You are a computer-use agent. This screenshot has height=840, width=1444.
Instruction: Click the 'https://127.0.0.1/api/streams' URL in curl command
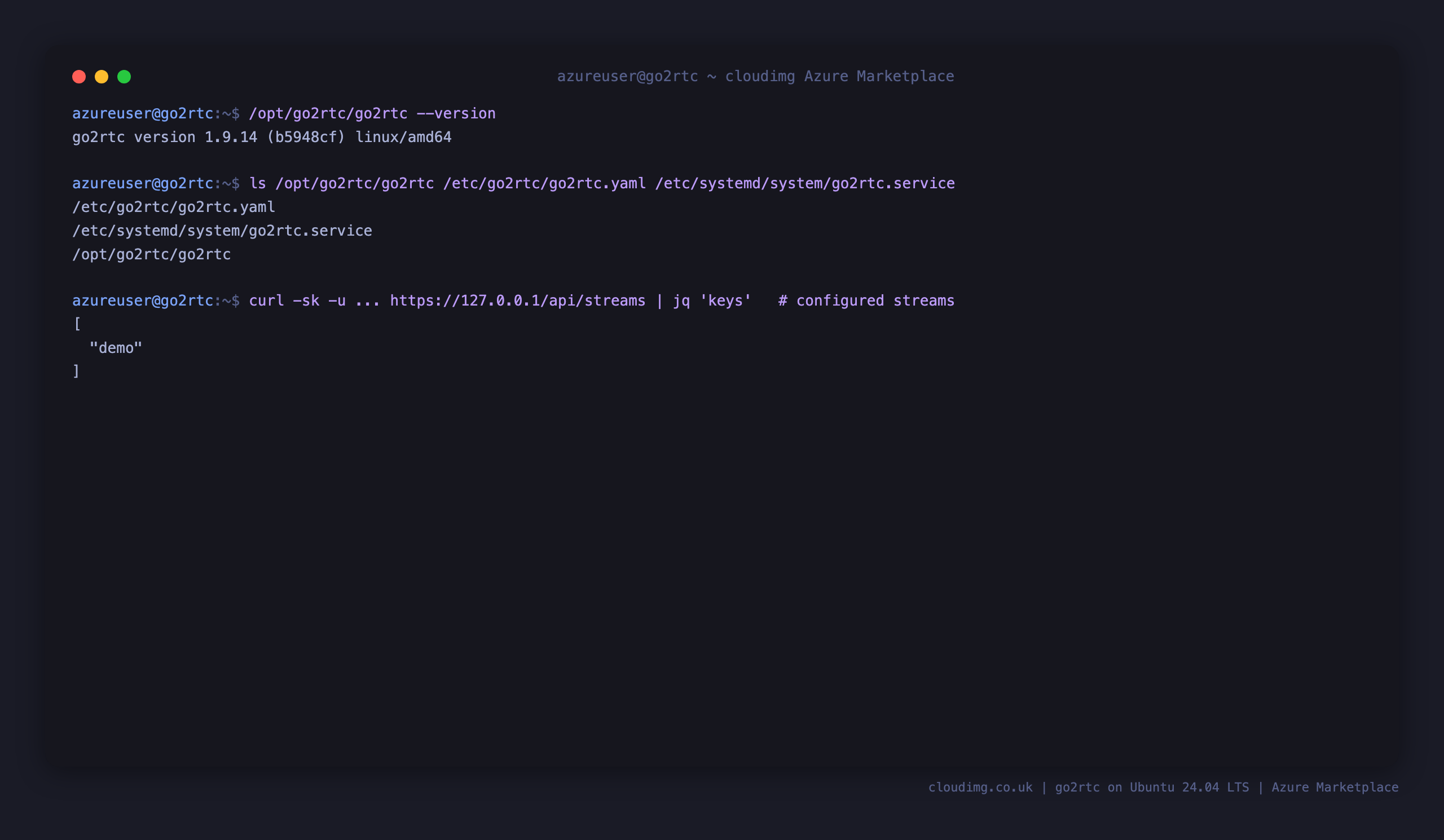point(518,300)
